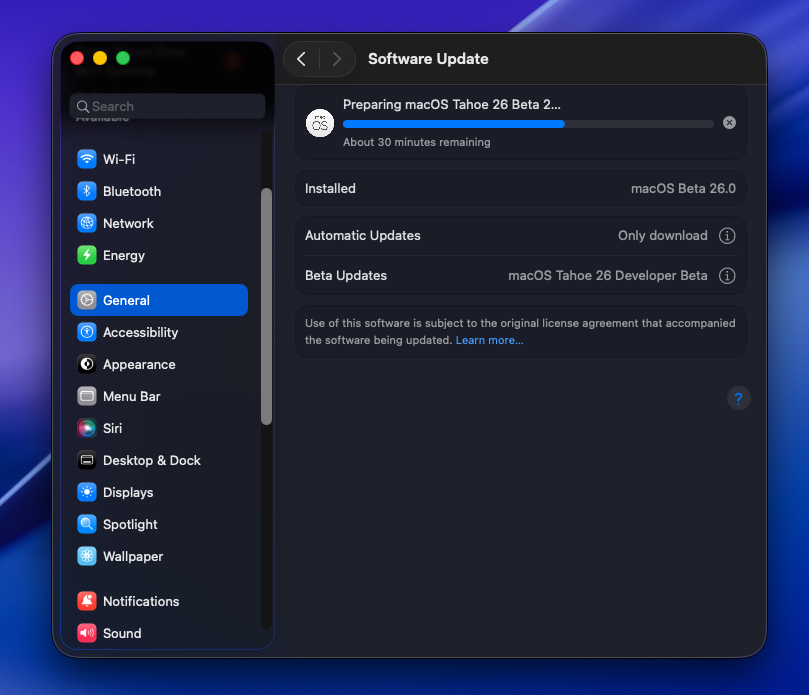The width and height of the screenshot is (809, 695).
Task: Minimize window with the yellow button
Action: pos(100,58)
